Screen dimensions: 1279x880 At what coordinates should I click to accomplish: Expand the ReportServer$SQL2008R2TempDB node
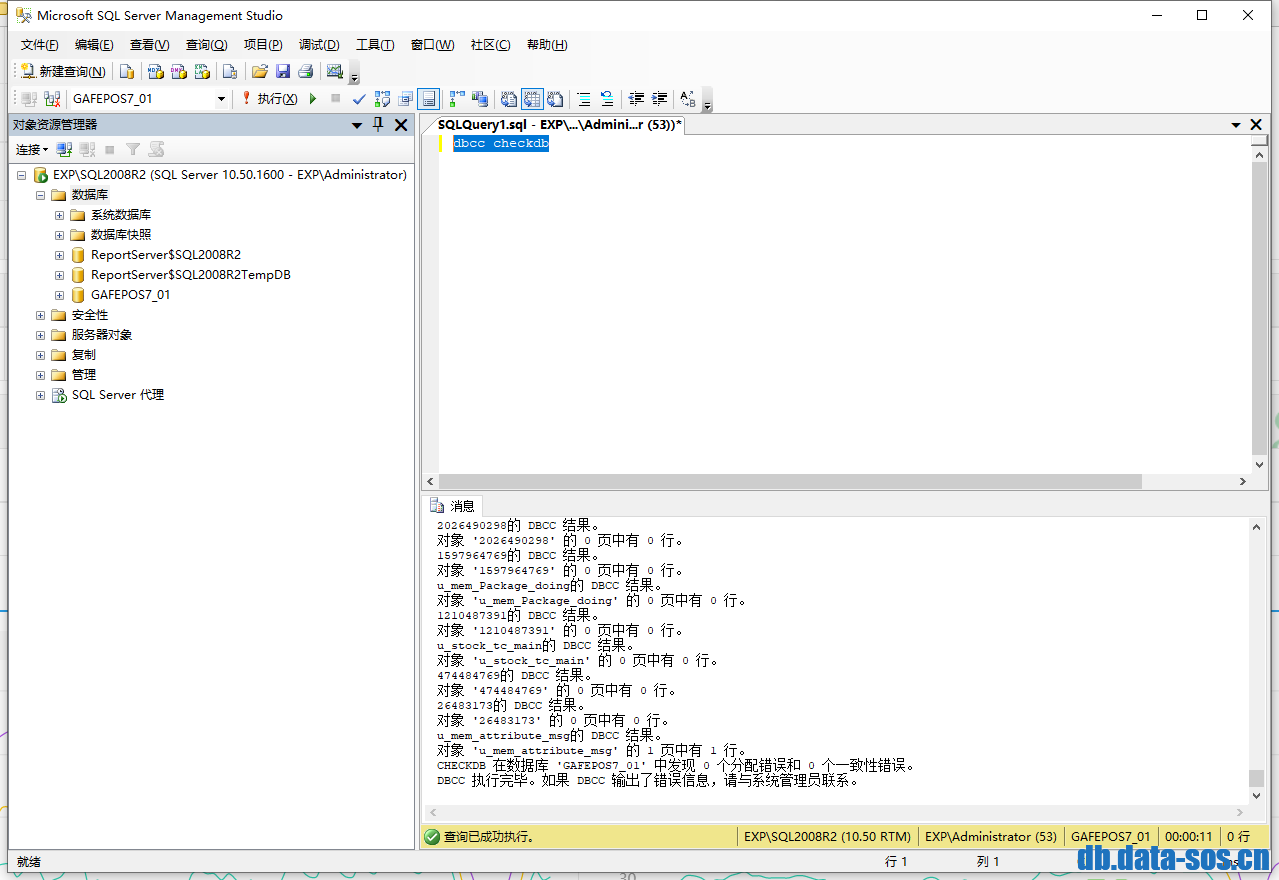tap(60, 275)
